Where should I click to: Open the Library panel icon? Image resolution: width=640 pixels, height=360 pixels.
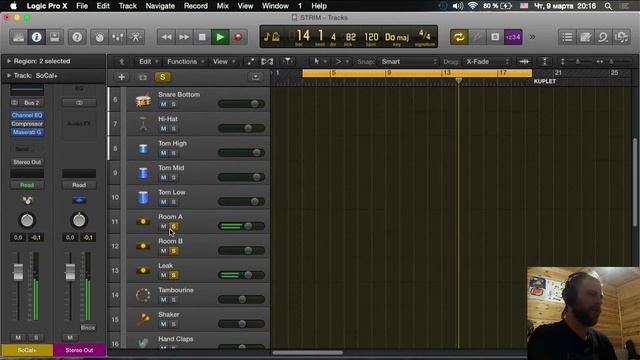click(x=19, y=37)
